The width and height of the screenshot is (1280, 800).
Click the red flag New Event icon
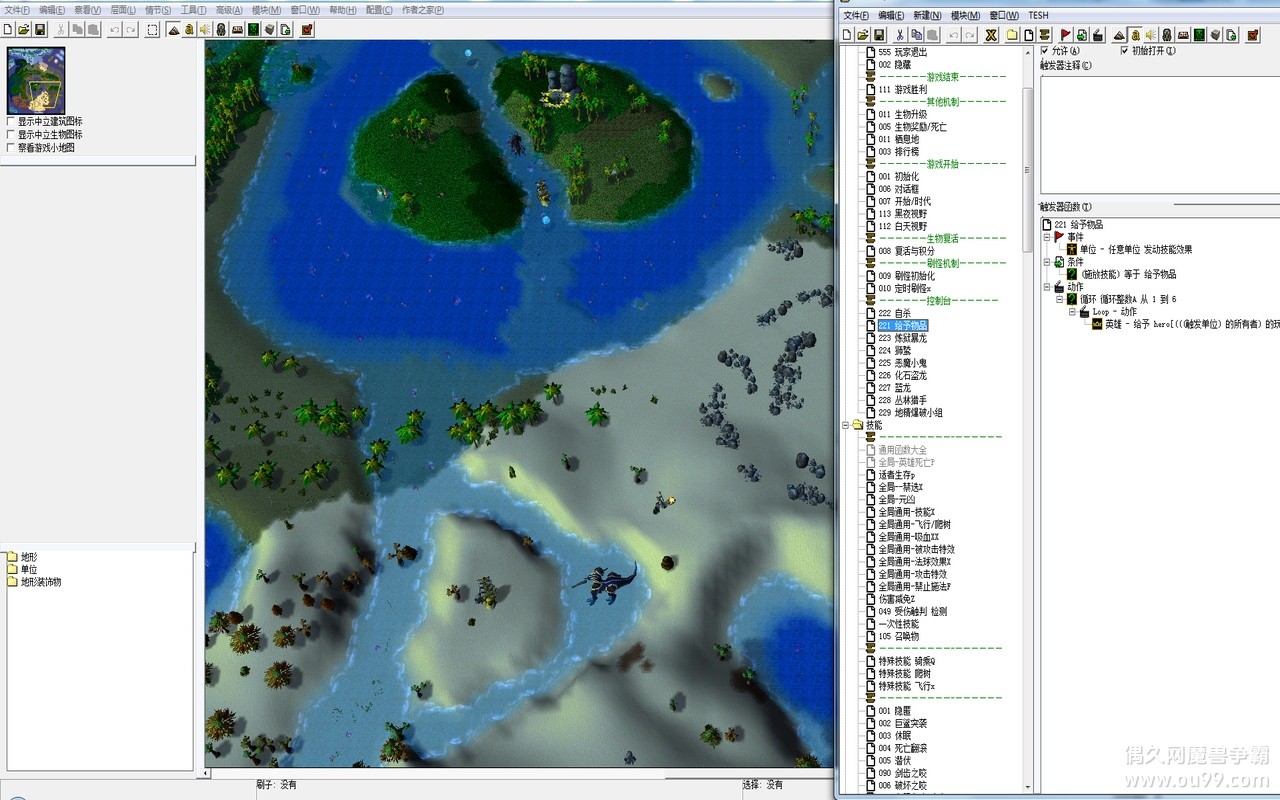click(1066, 35)
